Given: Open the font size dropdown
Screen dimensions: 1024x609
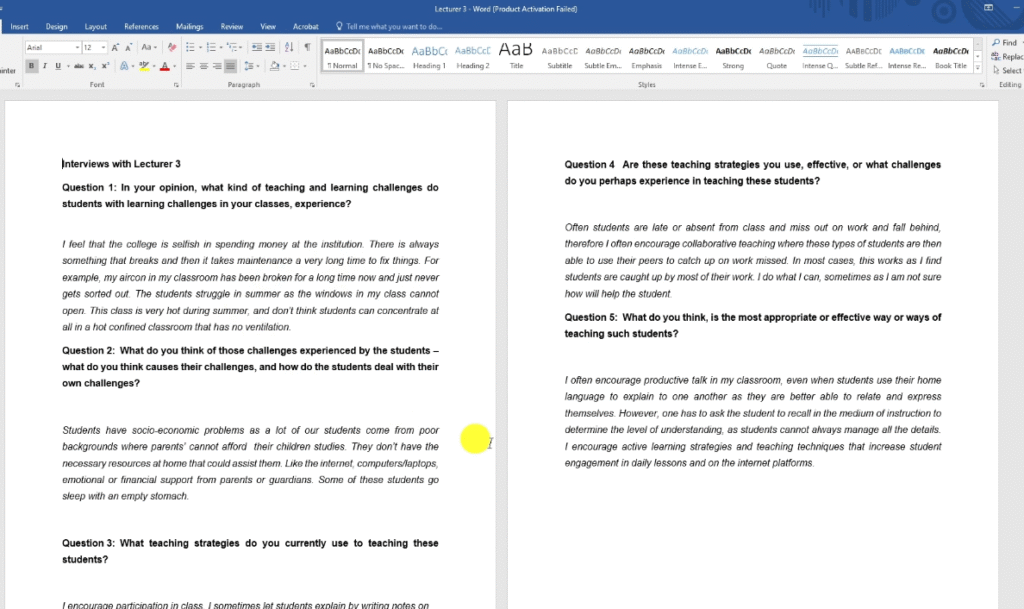Looking at the screenshot, I should pos(103,47).
